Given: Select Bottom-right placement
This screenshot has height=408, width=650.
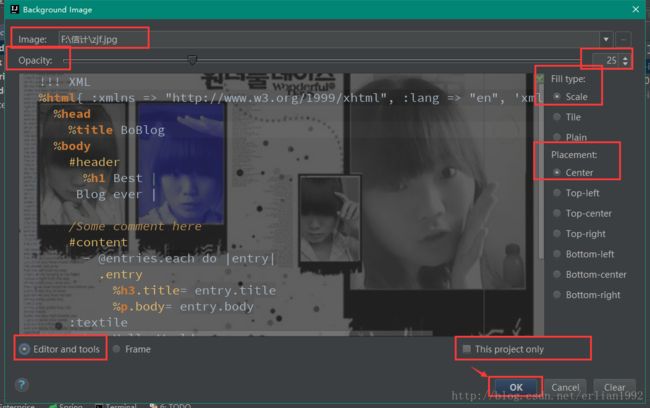Looking at the screenshot, I should 587,294.
